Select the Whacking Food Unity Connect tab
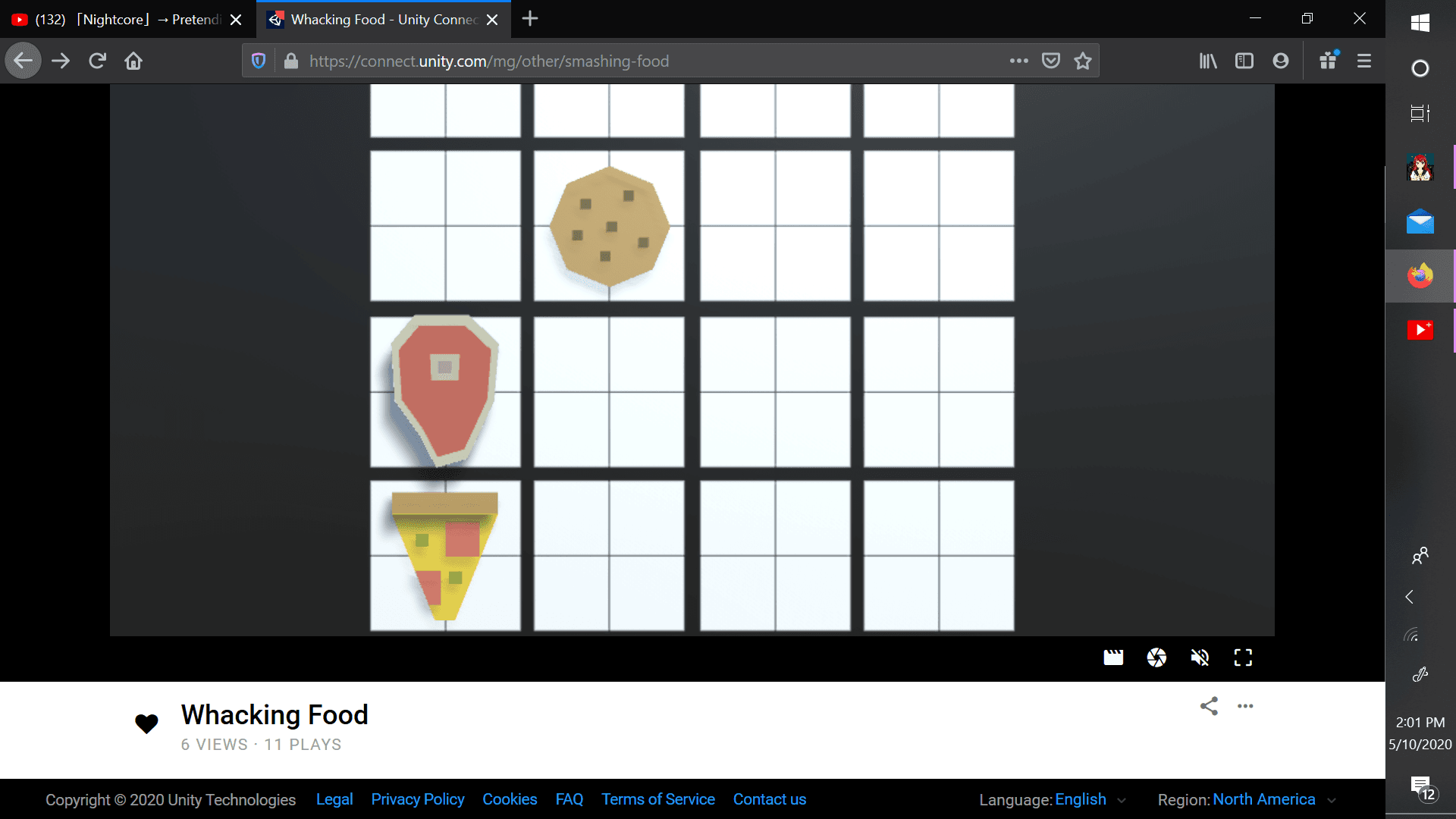Image resolution: width=1456 pixels, height=819 pixels. pyautogui.click(x=383, y=20)
